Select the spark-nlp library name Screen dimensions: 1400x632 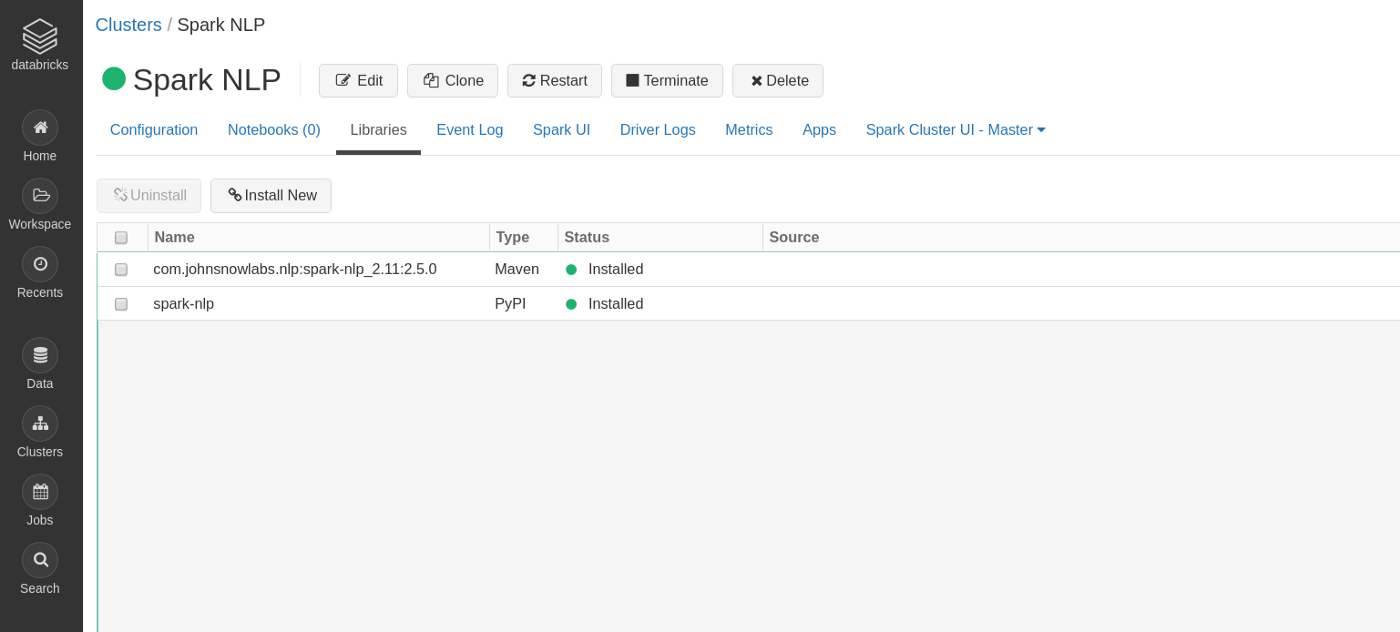coord(184,304)
